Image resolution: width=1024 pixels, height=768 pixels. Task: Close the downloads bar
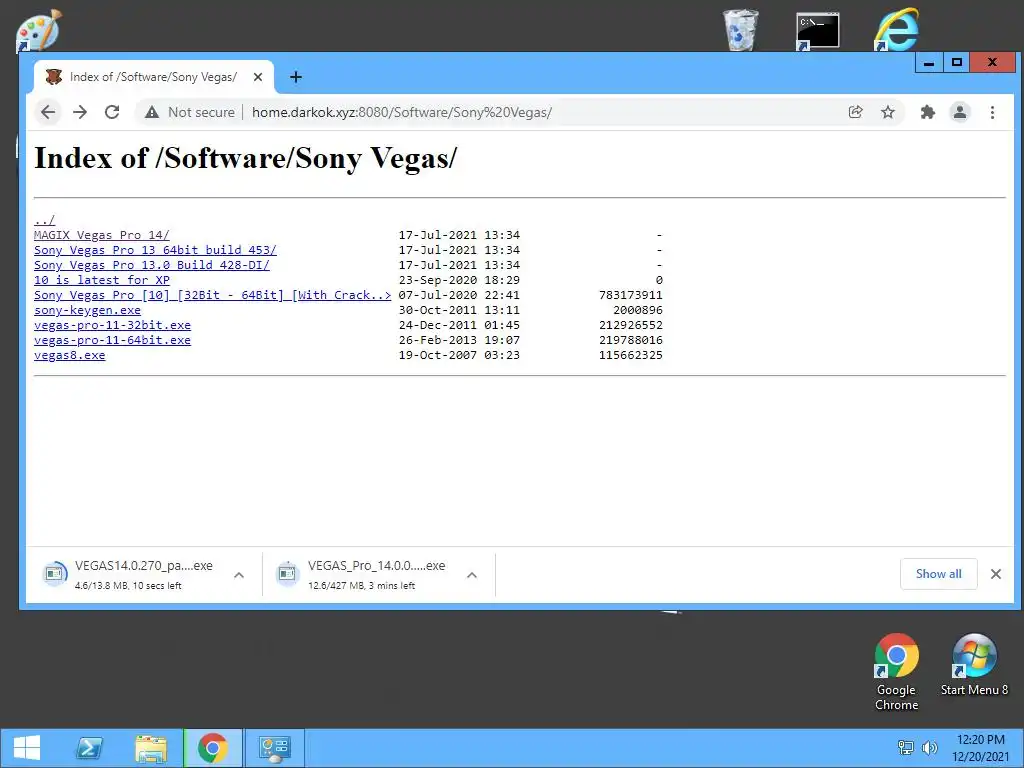click(995, 574)
